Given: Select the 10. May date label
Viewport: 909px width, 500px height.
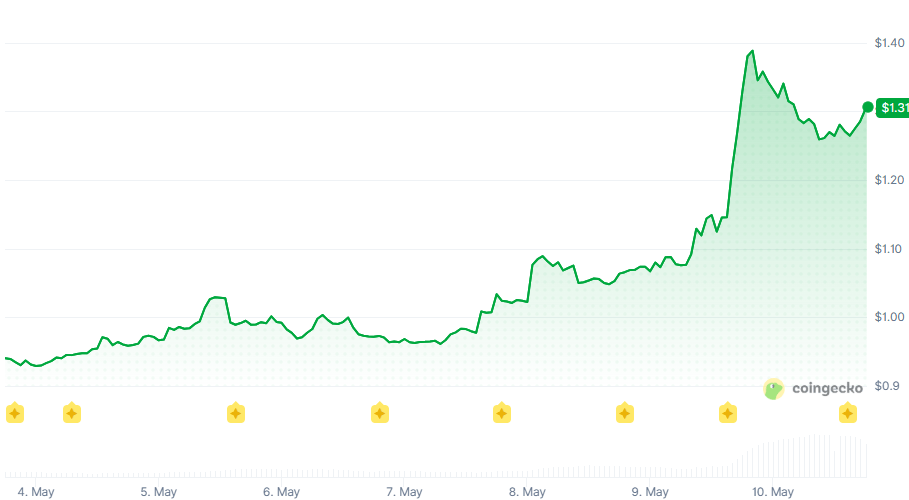Looking at the screenshot, I should click(773, 492).
